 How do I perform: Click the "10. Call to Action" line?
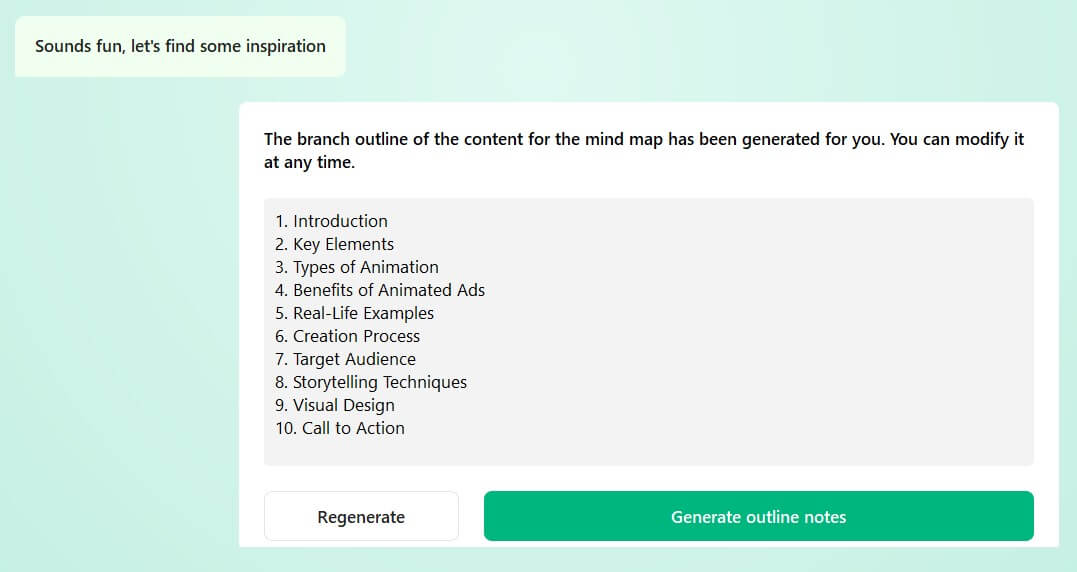coord(340,428)
